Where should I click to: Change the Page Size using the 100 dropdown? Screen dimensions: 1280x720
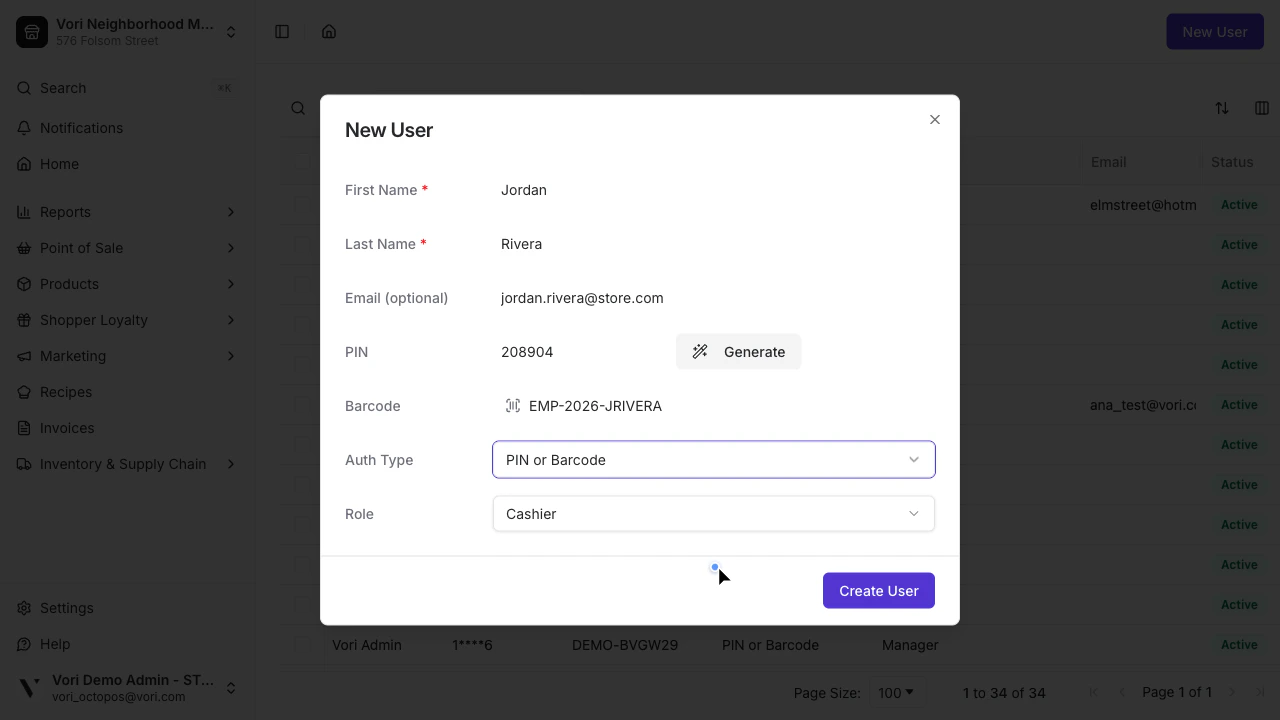coord(897,692)
